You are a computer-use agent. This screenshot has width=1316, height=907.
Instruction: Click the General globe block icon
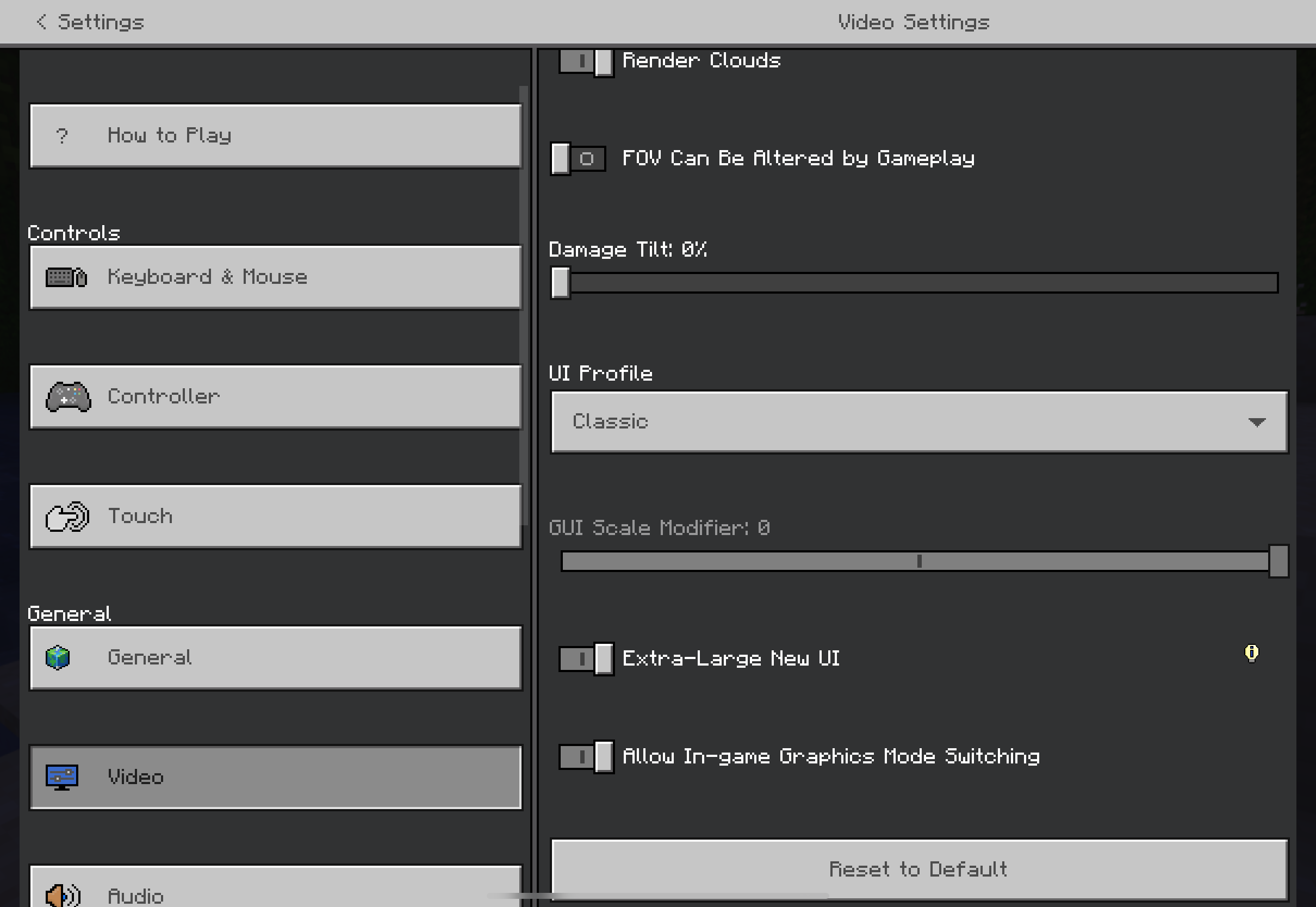point(58,658)
